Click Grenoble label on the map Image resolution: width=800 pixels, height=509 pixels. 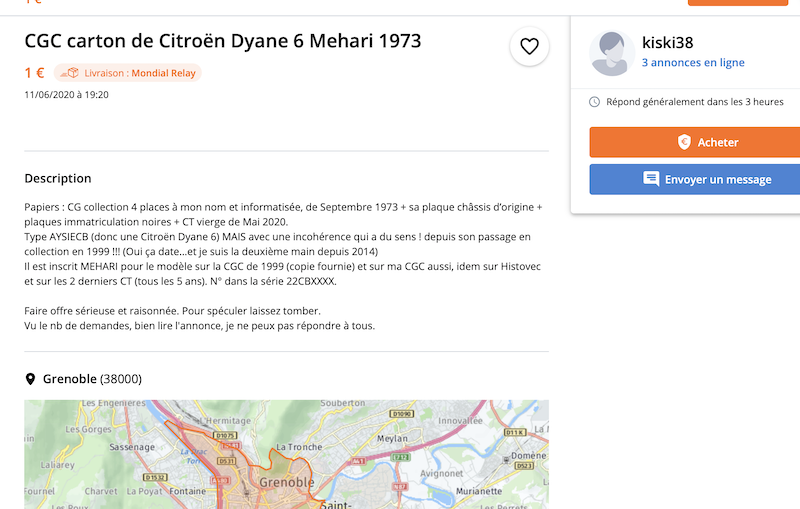[x=287, y=482]
